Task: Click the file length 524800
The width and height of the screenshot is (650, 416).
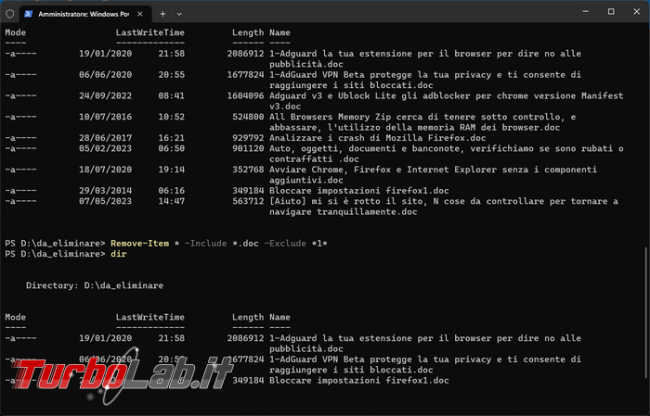Action: point(248,117)
